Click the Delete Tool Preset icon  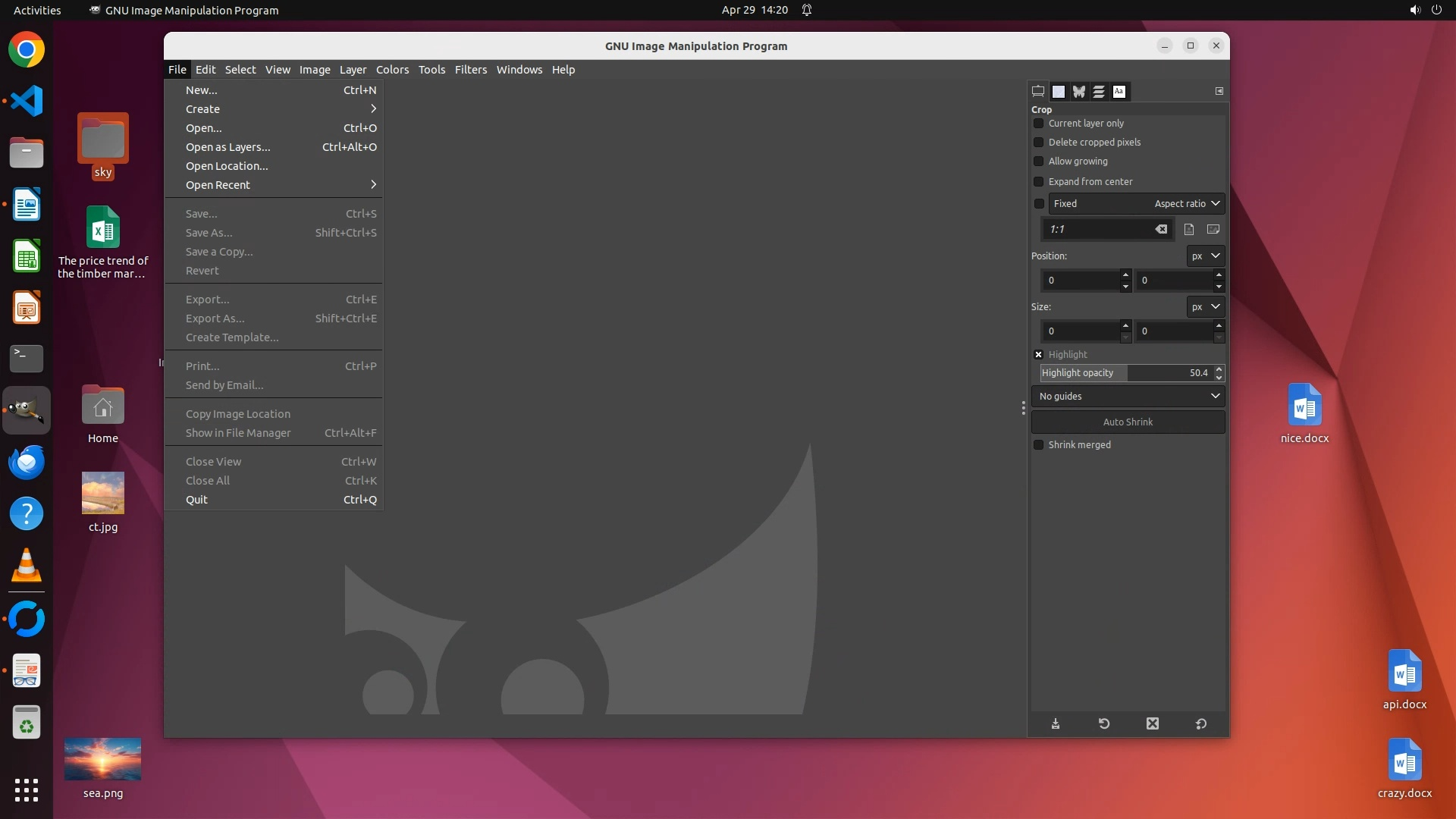(x=1153, y=723)
